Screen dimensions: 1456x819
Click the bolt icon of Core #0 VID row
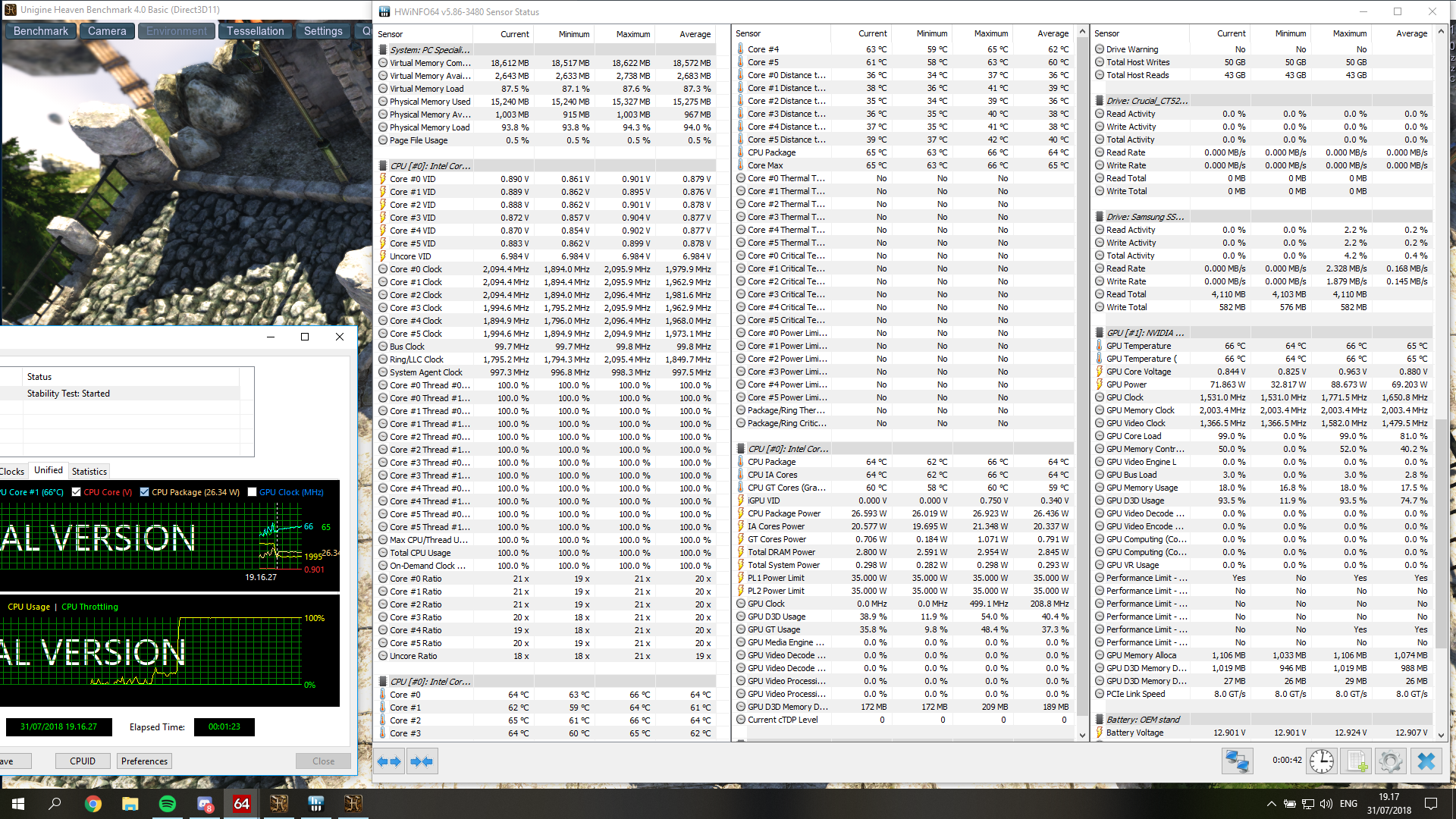pyautogui.click(x=383, y=179)
